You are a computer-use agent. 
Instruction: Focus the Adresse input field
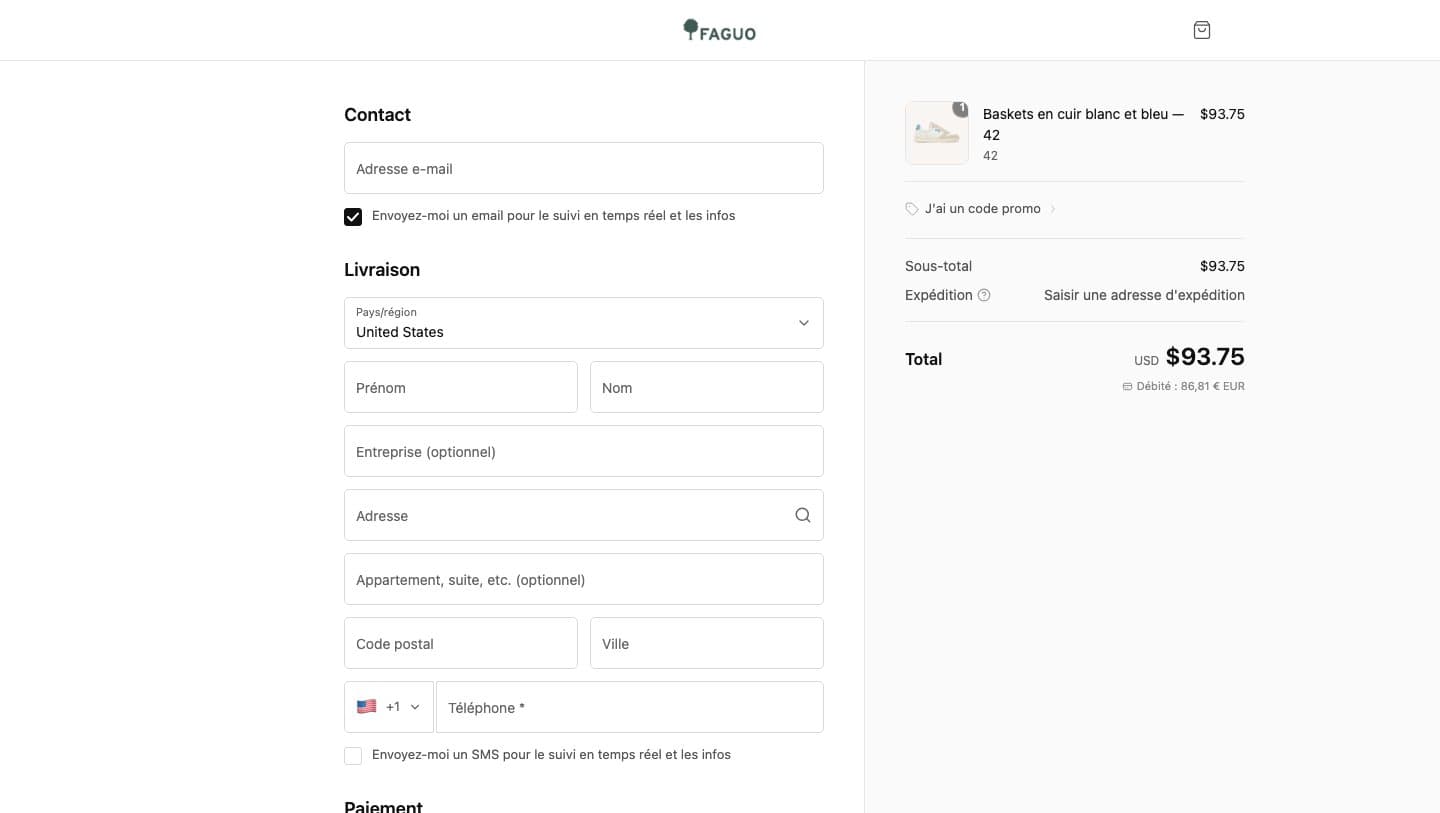tap(584, 515)
